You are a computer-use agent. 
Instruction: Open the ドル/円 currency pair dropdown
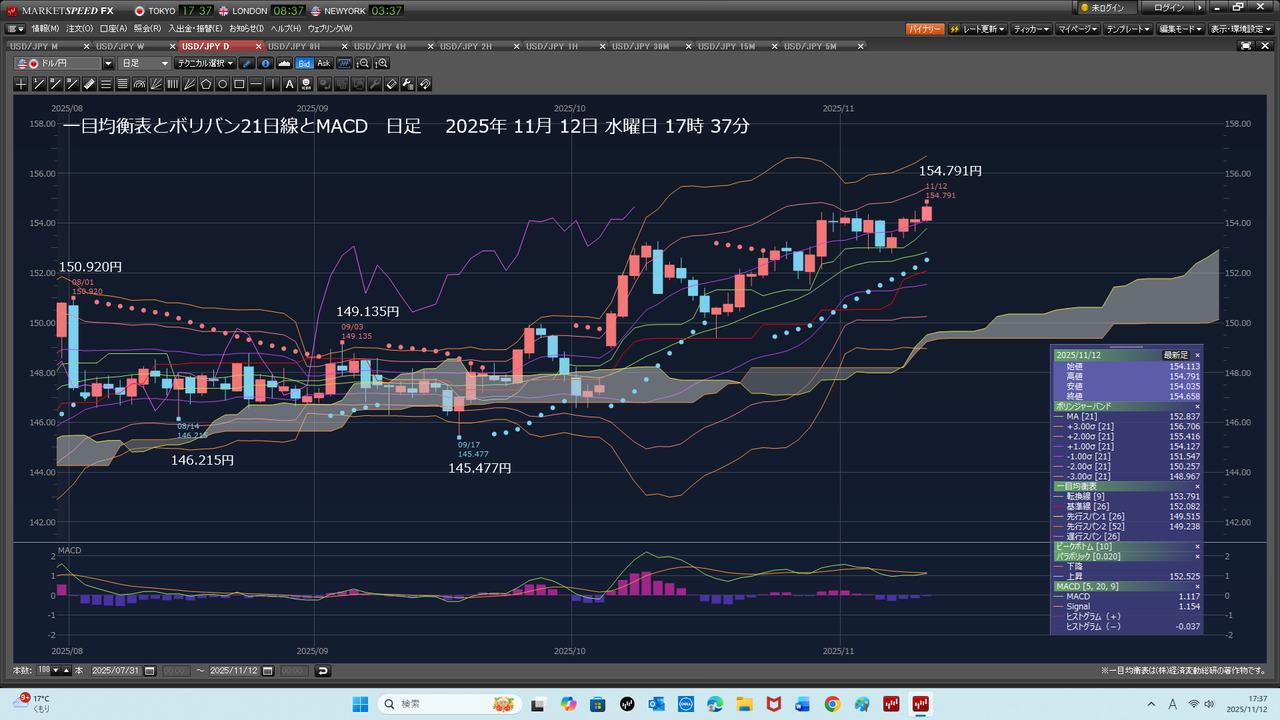(108, 63)
